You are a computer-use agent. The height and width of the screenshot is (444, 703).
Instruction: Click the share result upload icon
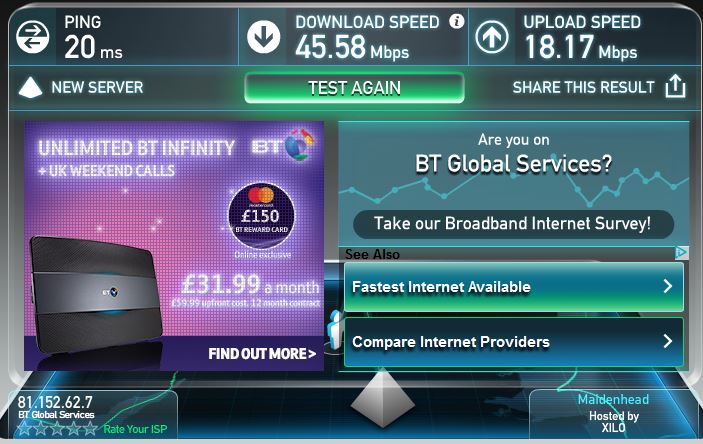[x=675, y=86]
